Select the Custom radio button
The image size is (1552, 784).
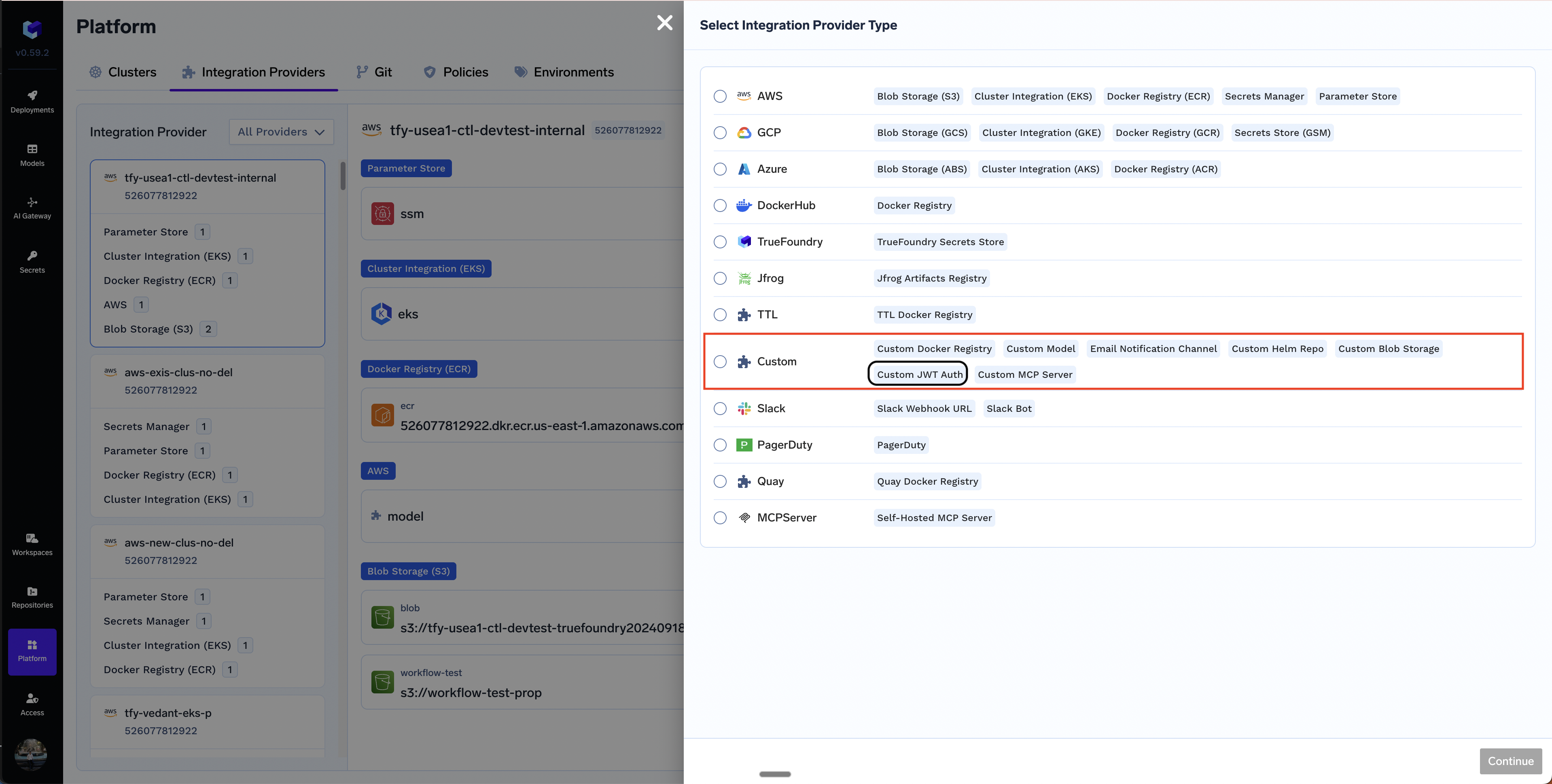(x=720, y=362)
